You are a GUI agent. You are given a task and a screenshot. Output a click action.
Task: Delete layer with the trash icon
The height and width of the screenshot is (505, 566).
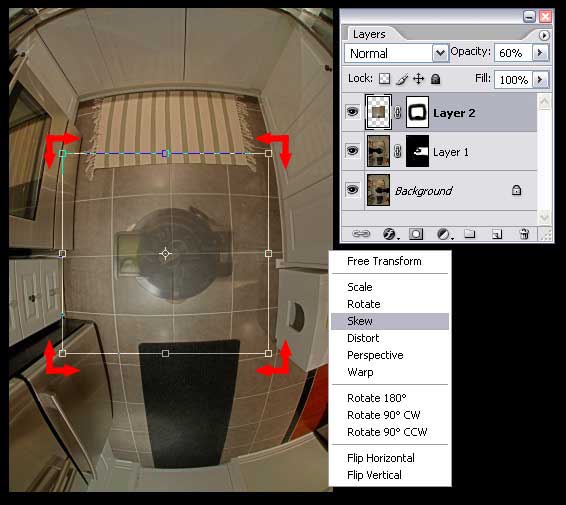click(524, 234)
